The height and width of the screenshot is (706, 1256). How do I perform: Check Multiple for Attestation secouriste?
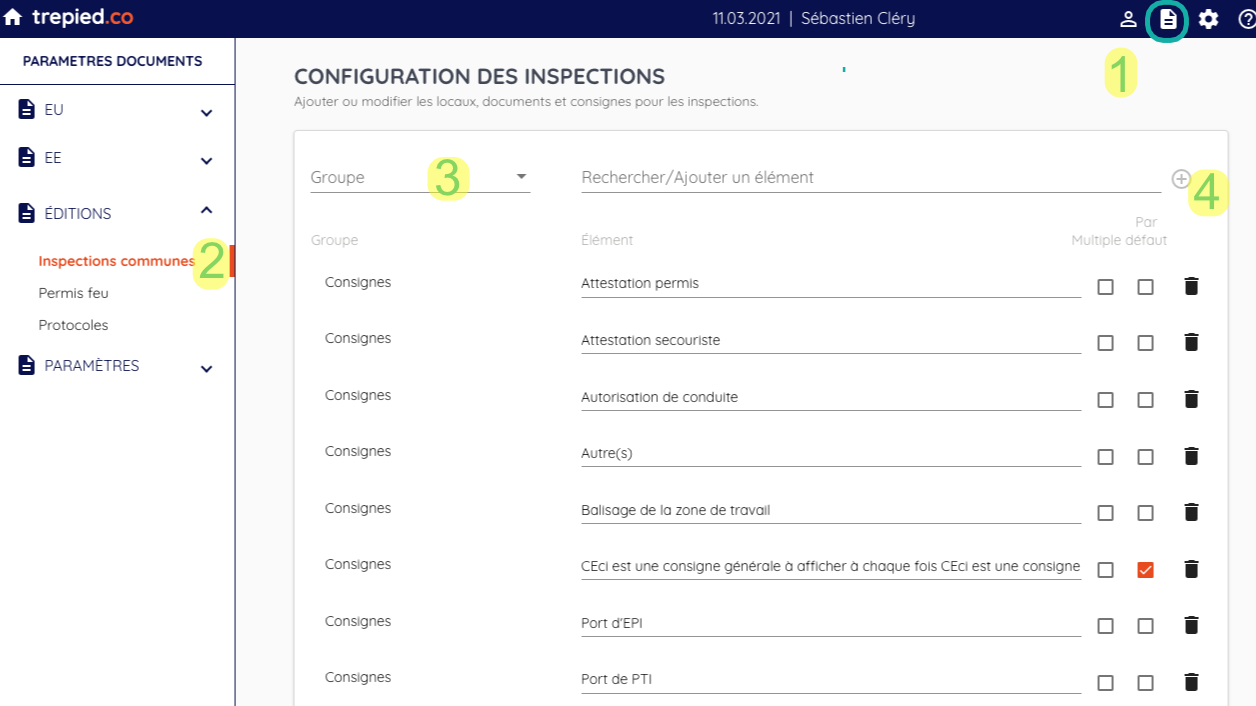click(x=1105, y=343)
